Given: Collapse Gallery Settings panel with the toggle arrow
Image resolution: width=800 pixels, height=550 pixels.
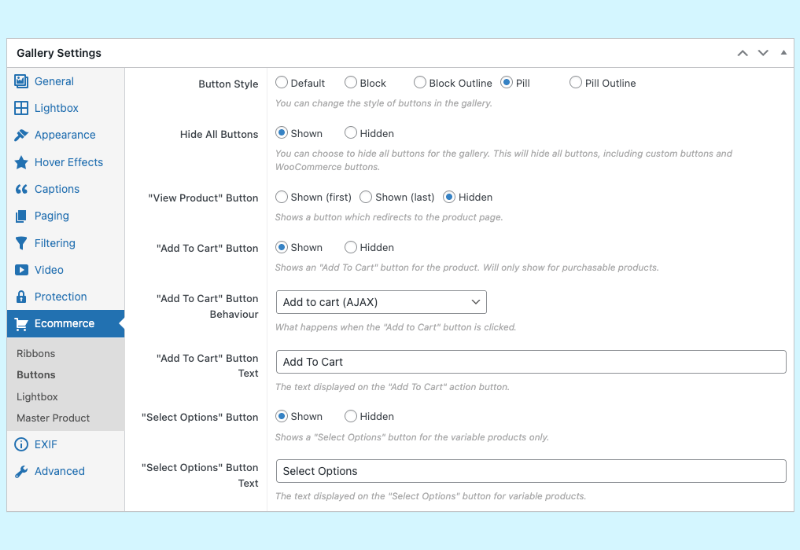Looking at the screenshot, I should [x=784, y=53].
